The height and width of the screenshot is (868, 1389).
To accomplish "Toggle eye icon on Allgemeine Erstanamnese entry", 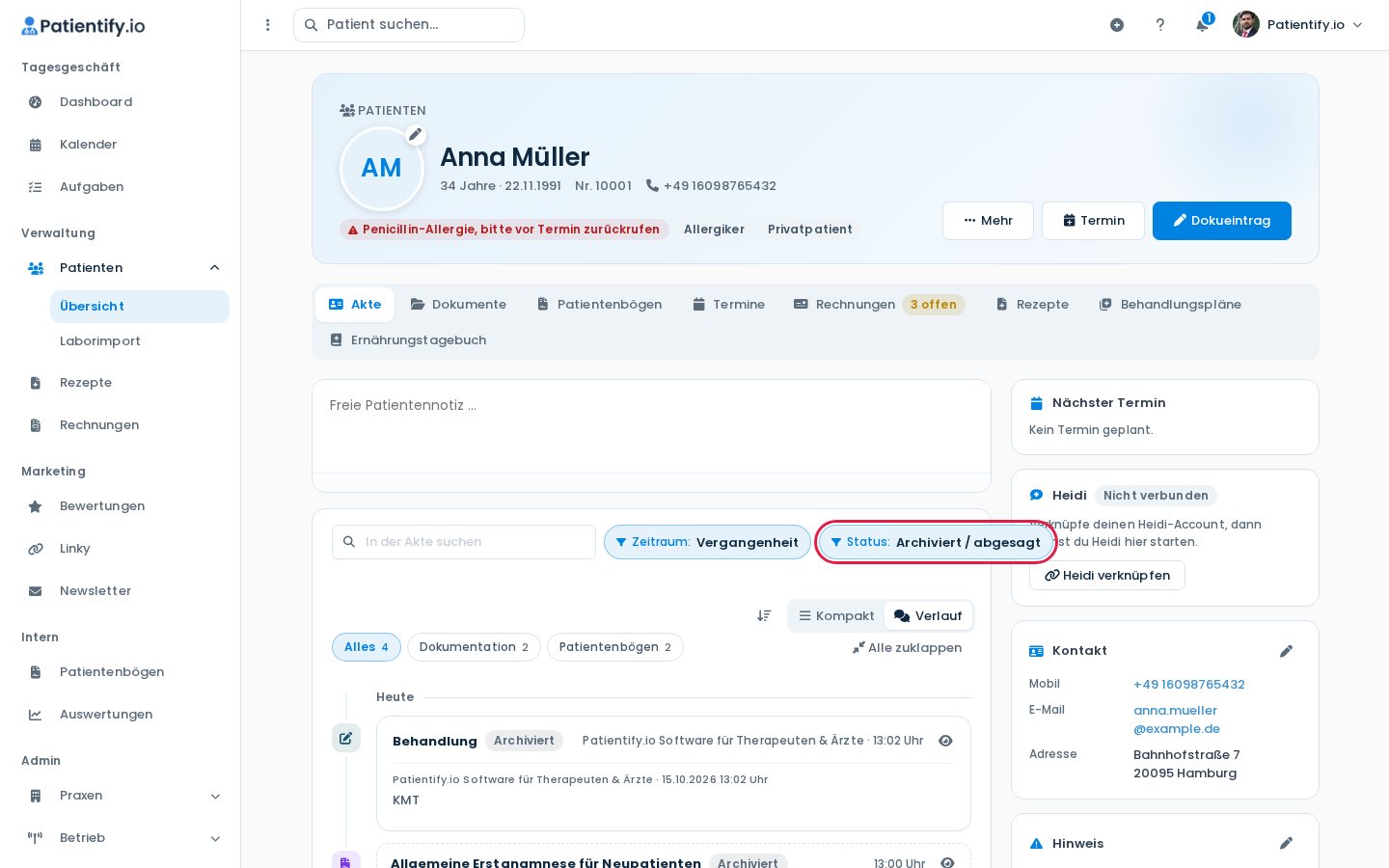I will coord(947,862).
